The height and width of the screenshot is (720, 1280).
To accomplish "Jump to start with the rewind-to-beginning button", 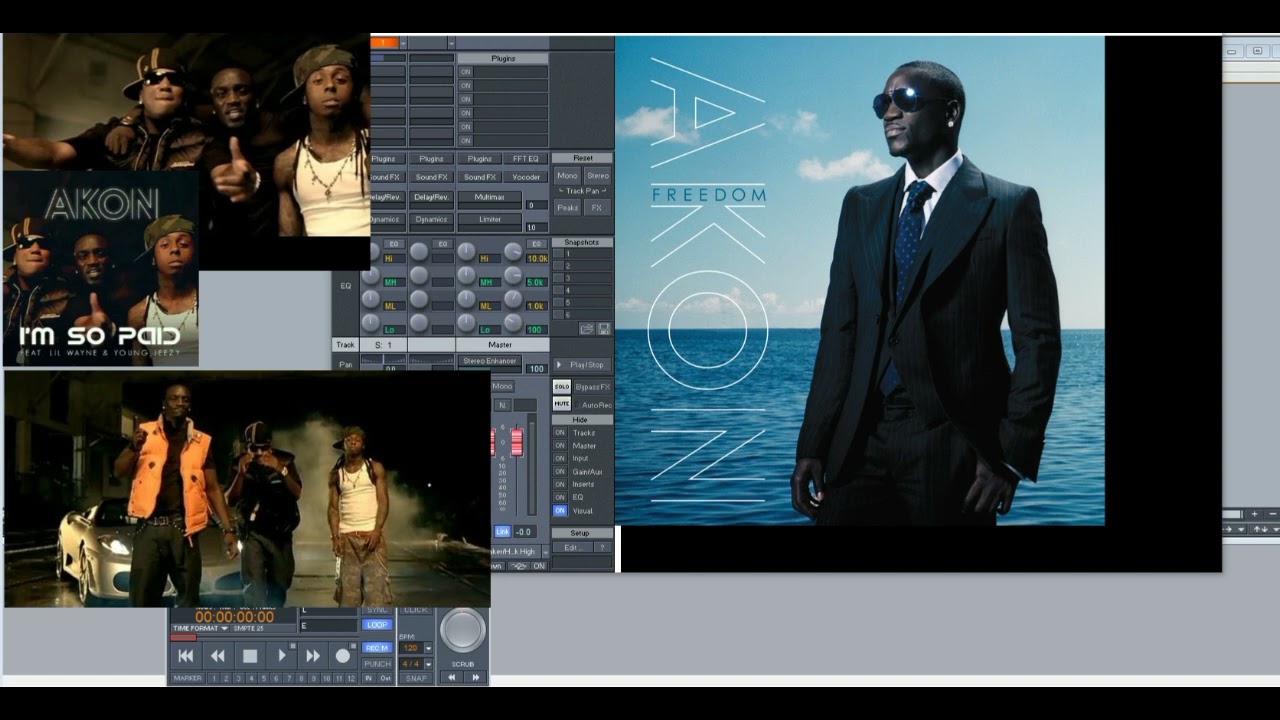I will click(x=186, y=656).
